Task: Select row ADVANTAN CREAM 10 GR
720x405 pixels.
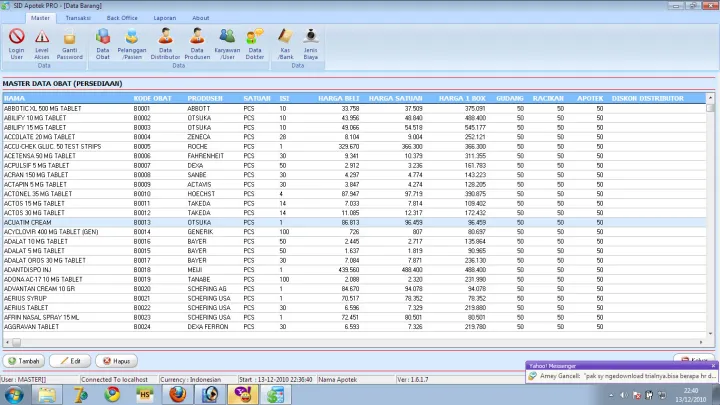Action: (x=354, y=289)
